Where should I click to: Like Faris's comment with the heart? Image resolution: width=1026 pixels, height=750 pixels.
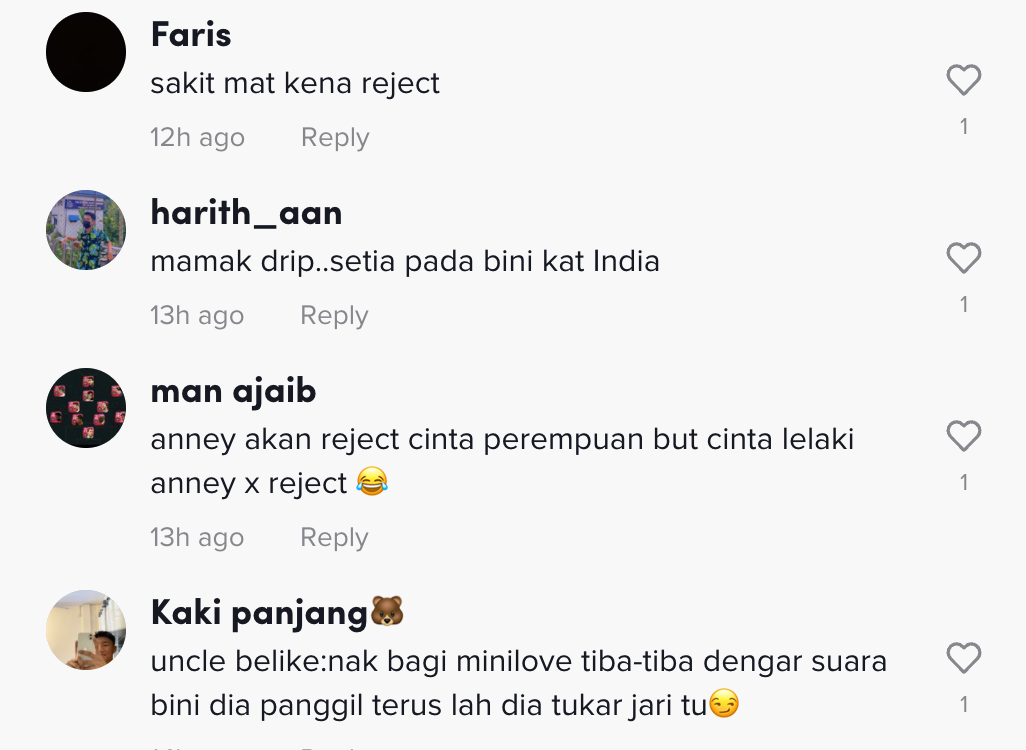click(963, 80)
